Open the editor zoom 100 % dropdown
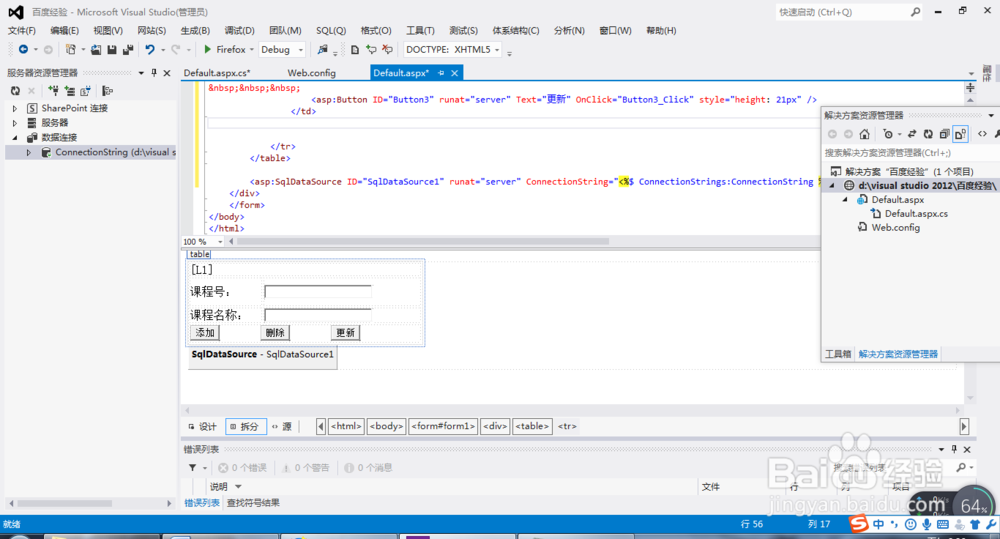This screenshot has width=1000, height=539. coord(220,242)
